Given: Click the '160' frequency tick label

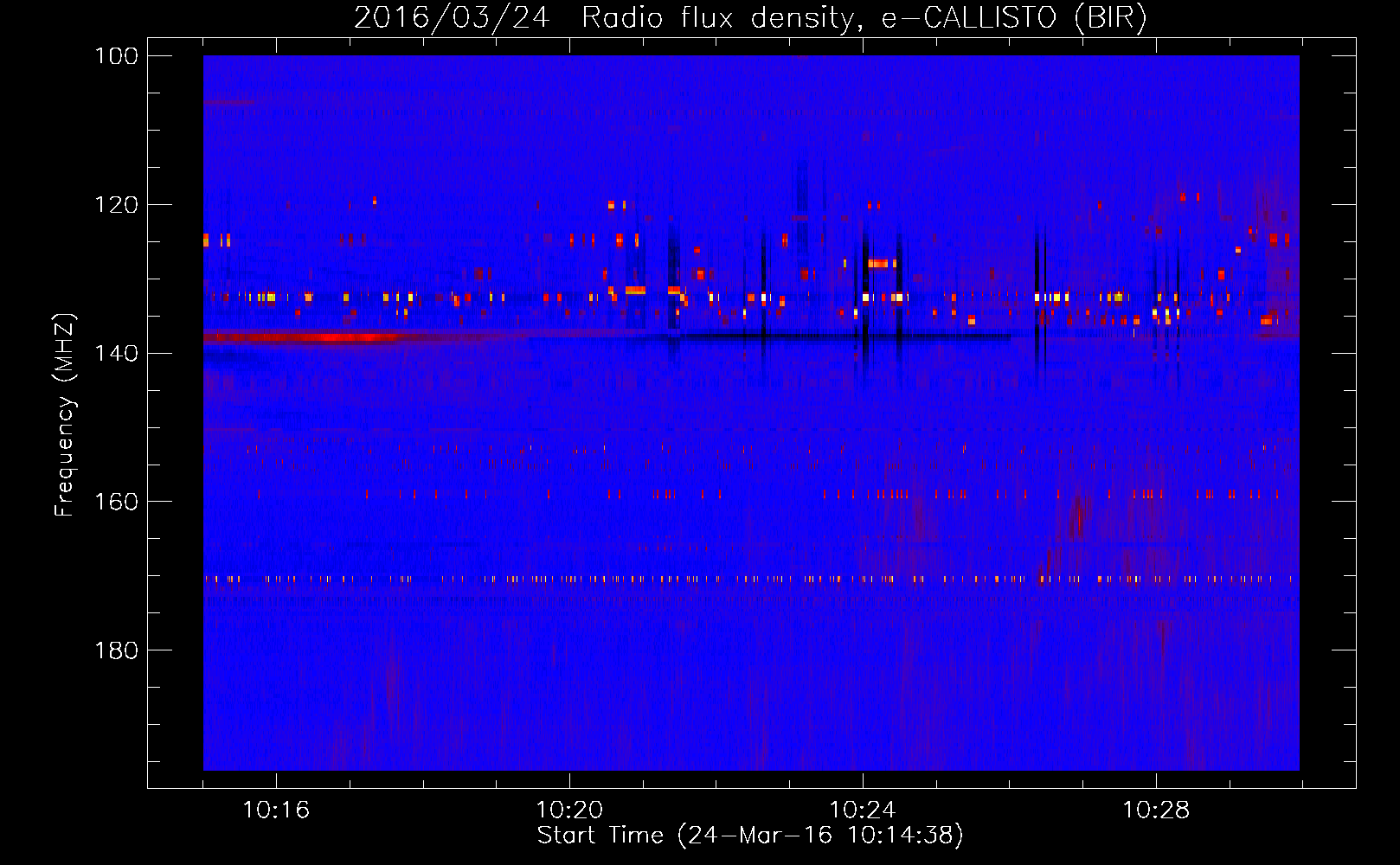Looking at the screenshot, I should tap(117, 502).
